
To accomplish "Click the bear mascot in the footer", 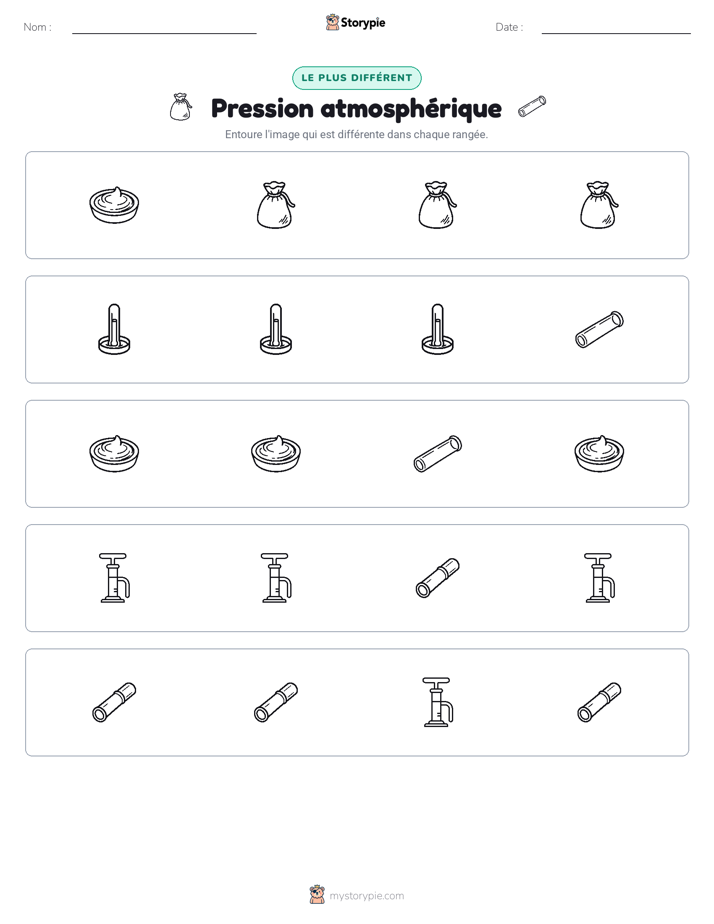I will tap(317, 895).
